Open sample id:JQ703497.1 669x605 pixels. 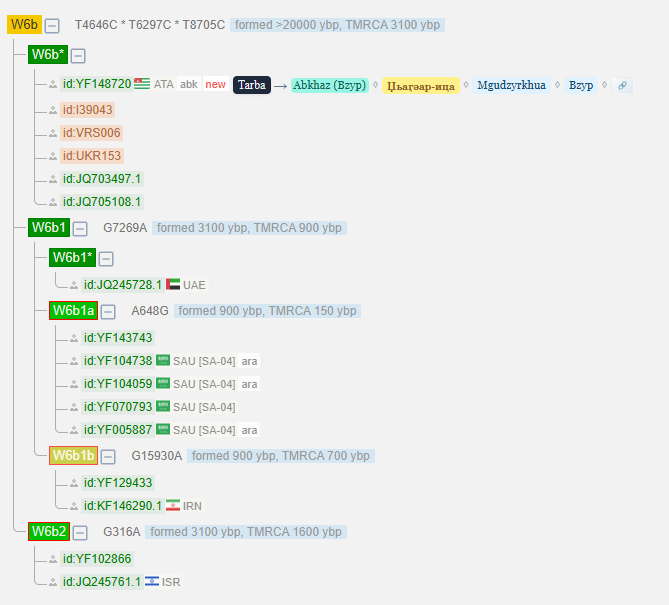[102, 179]
